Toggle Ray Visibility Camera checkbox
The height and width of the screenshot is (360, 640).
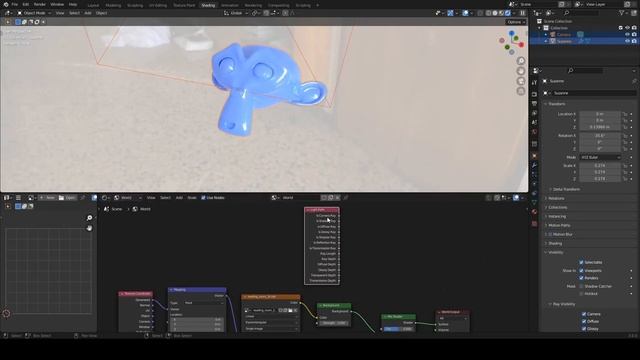pyautogui.click(x=584, y=314)
